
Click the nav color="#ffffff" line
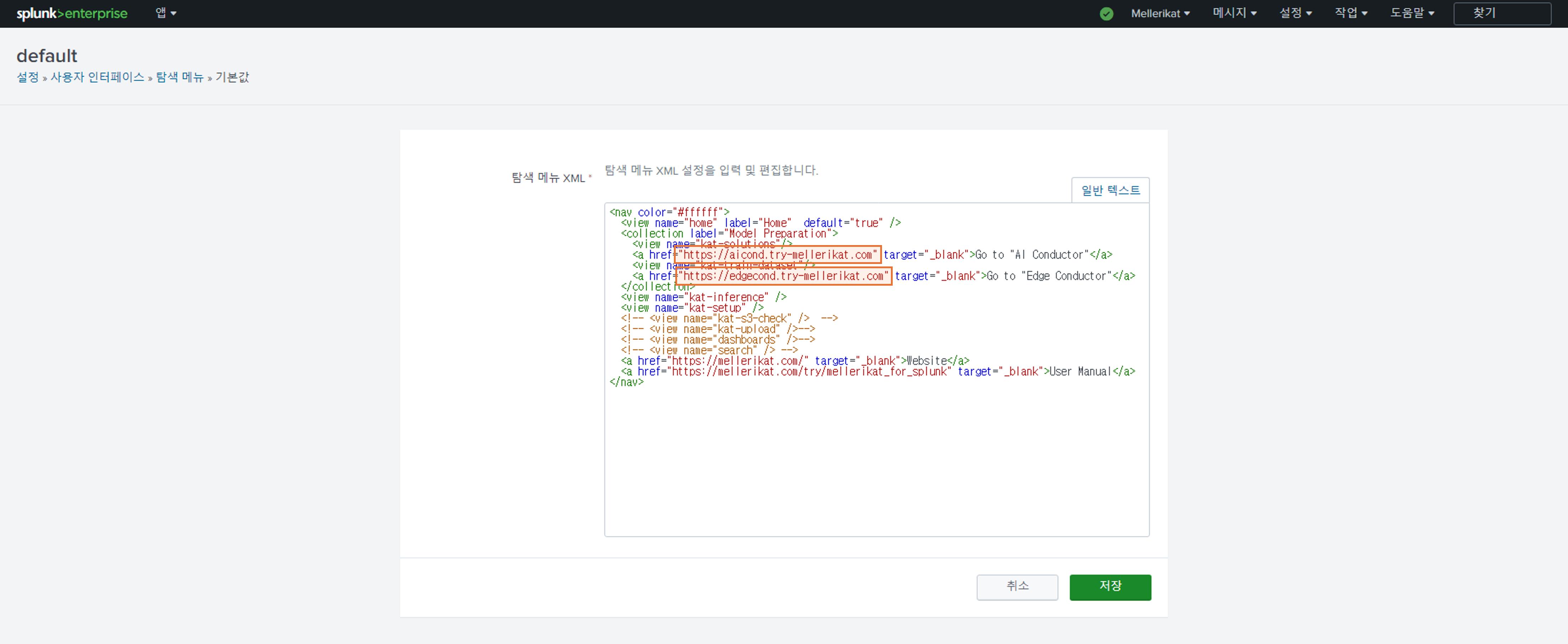[669, 212]
